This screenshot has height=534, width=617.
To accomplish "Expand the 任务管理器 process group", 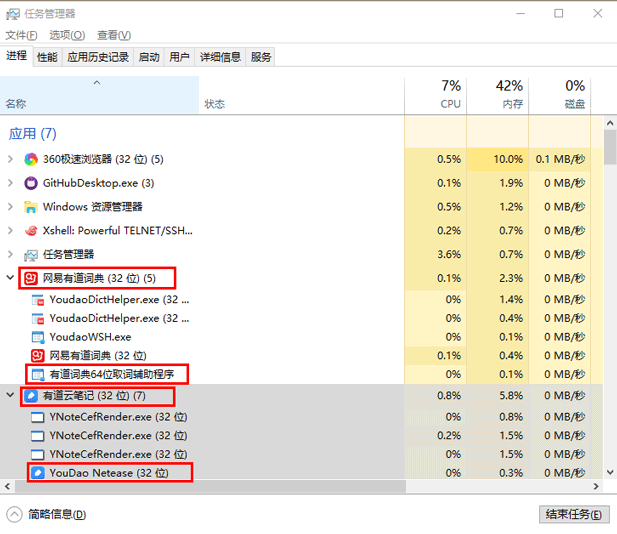I will (11, 255).
